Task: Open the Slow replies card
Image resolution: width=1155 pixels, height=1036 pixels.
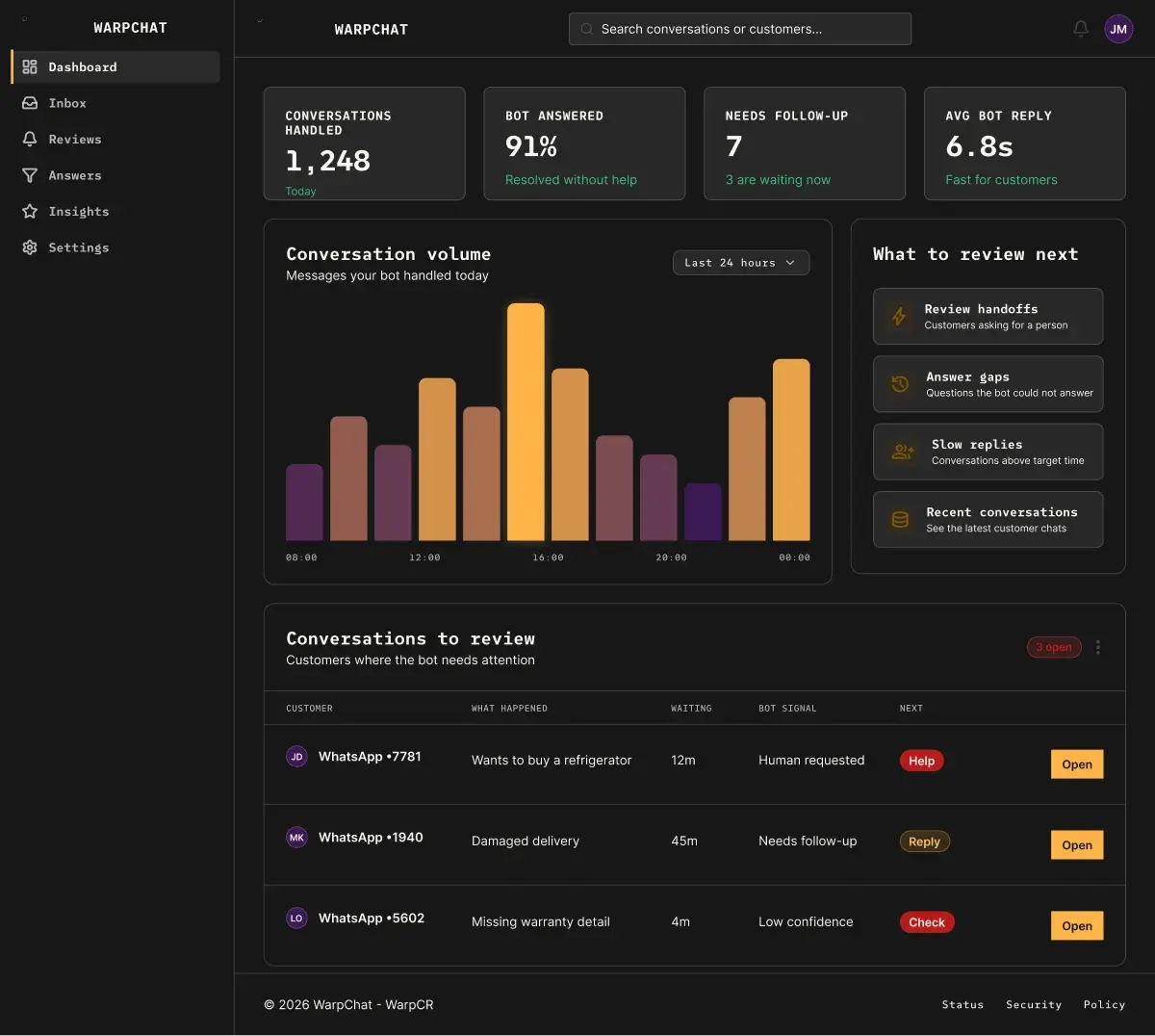Action: [x=988, y=452]
